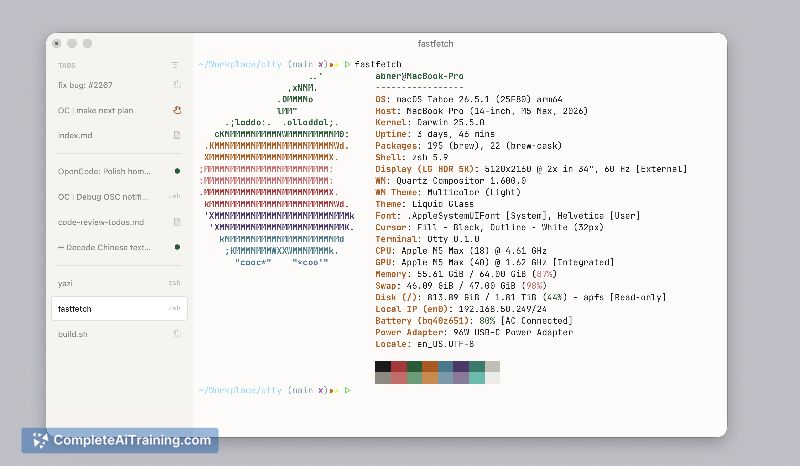Click the Display (LG HDR 5K) line
800x466 pixels.
pyautogui.click(x=531, y=169)
